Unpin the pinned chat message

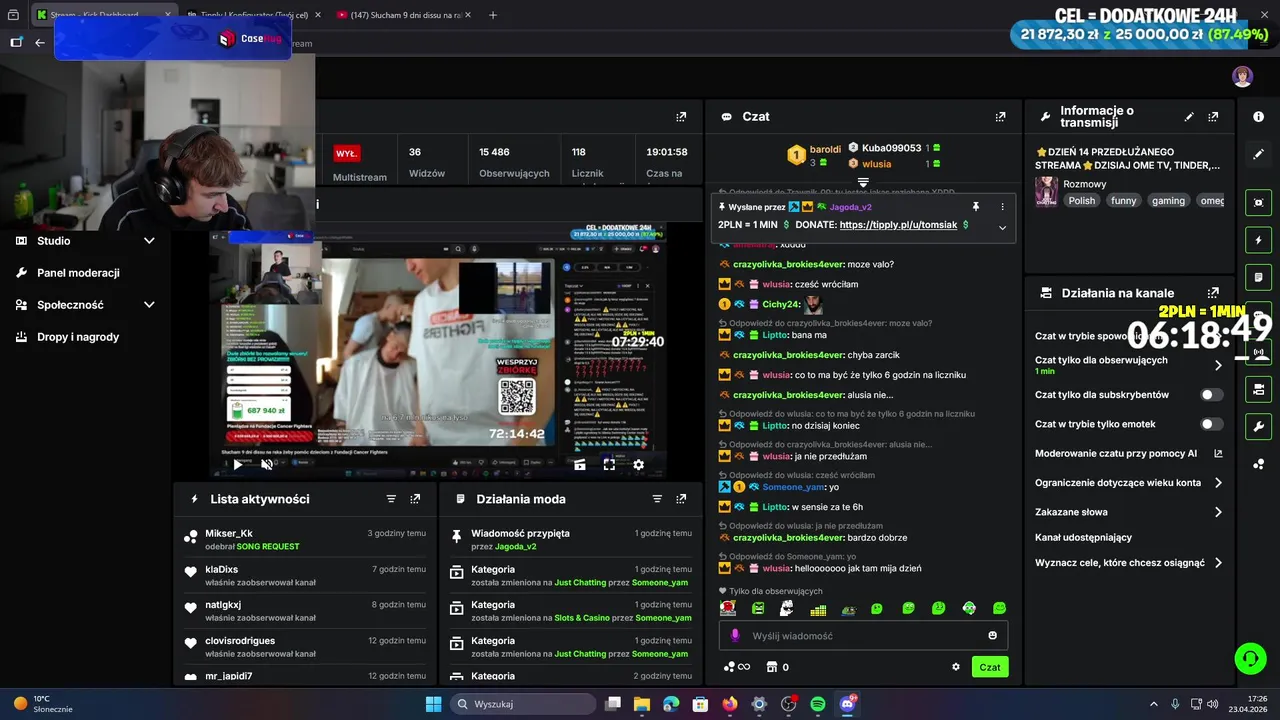pyautogui.click(x=975, y=207)
